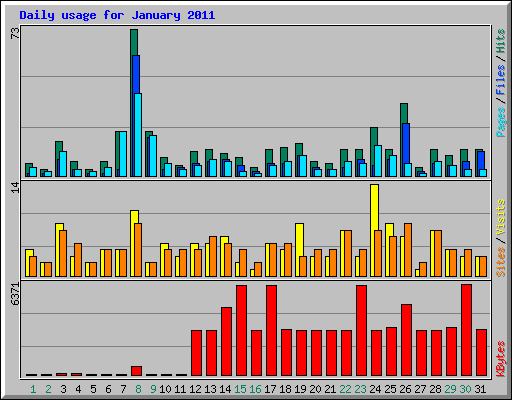This screenshot has height=400, width=512.
Task: Select the dark blue Files bar for day 8
Action: [x=136, y=74]
